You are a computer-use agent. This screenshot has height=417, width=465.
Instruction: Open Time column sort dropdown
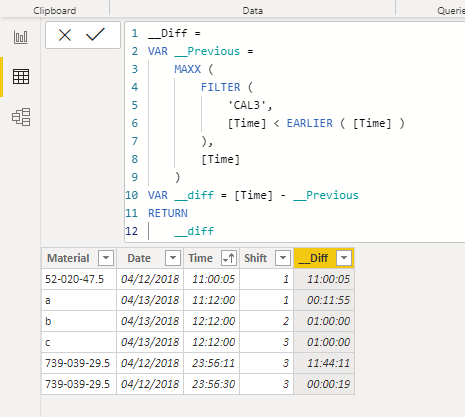click(x=229, y=258)
